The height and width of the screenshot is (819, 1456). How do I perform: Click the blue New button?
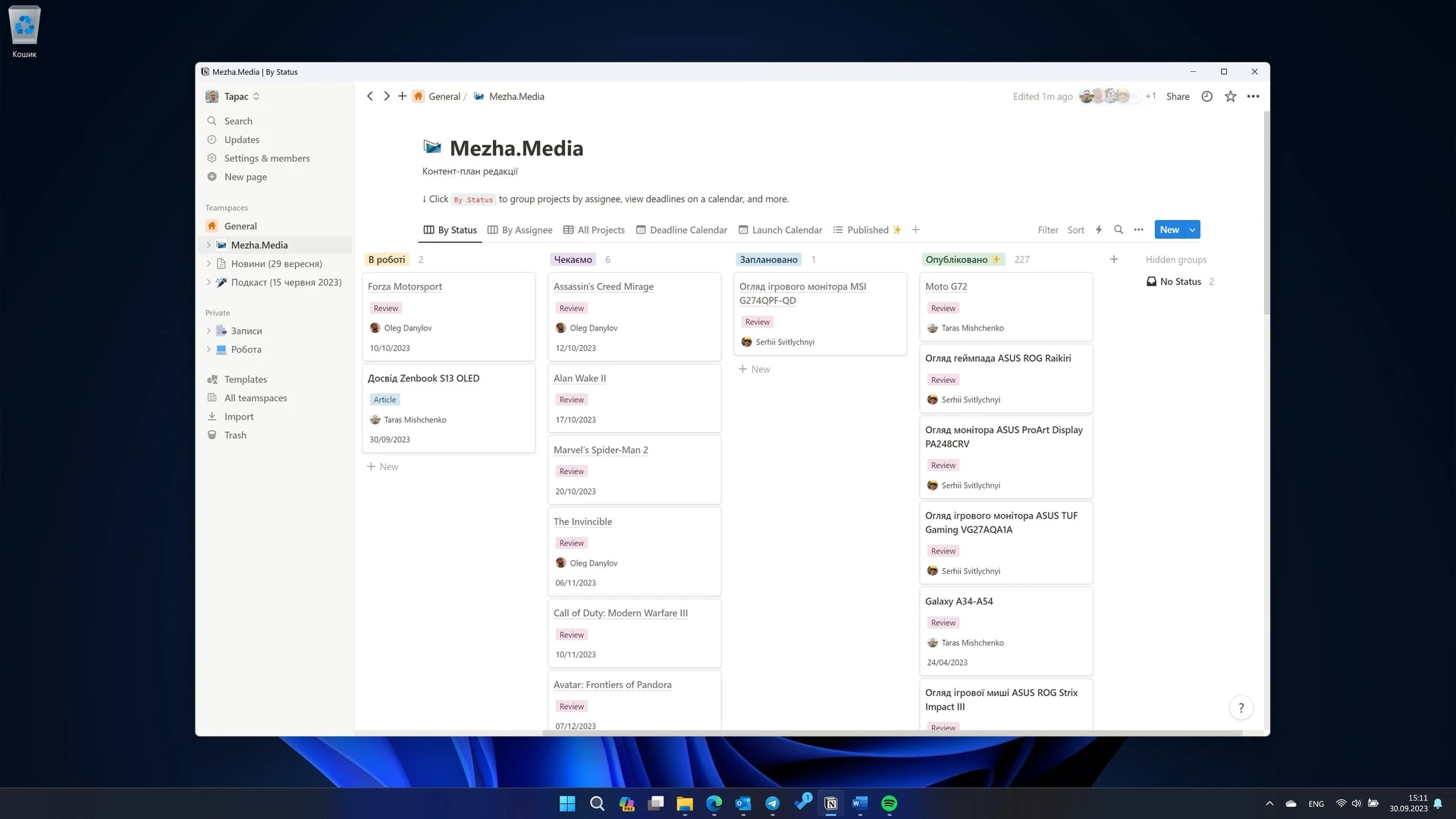click(1169, 230)
